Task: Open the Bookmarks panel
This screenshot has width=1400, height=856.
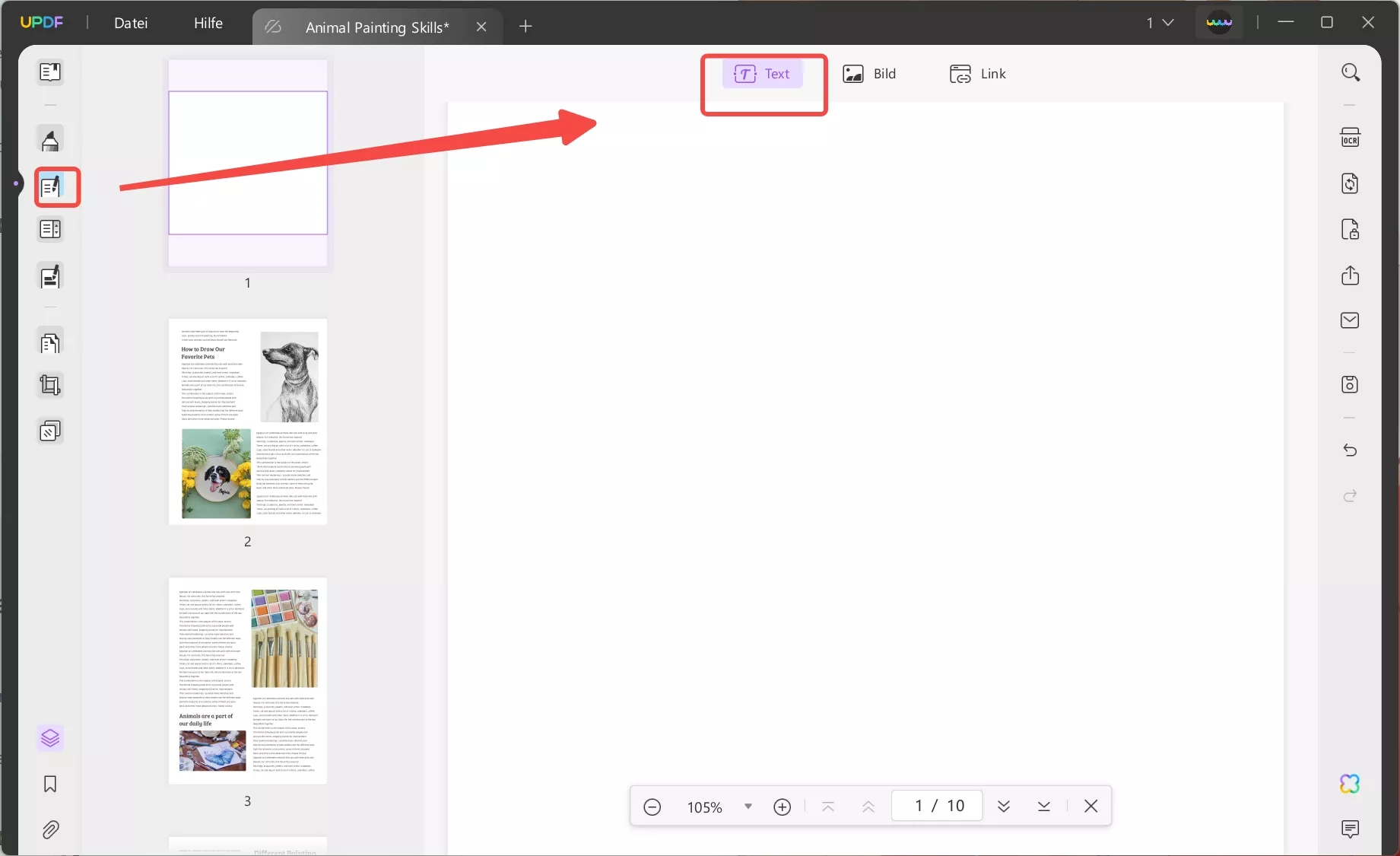Action: (50, 784)
